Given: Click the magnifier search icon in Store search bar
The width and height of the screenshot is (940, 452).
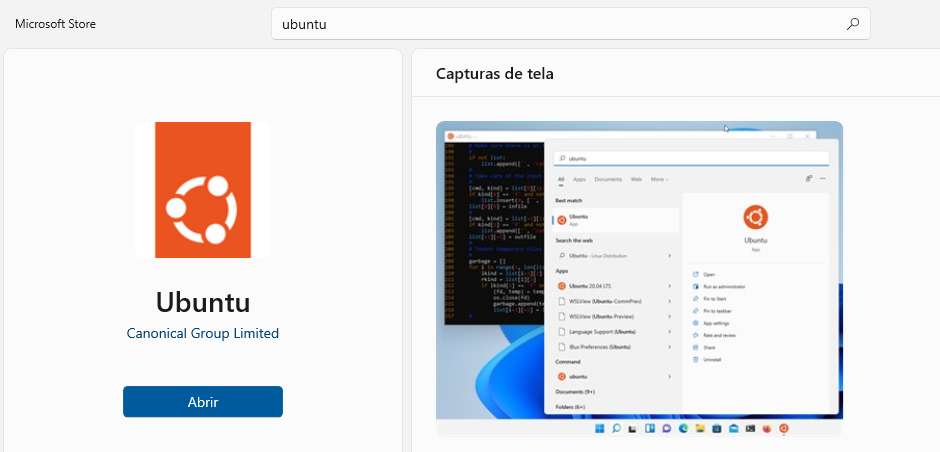Looking at the screenshot, I should 852,24.
